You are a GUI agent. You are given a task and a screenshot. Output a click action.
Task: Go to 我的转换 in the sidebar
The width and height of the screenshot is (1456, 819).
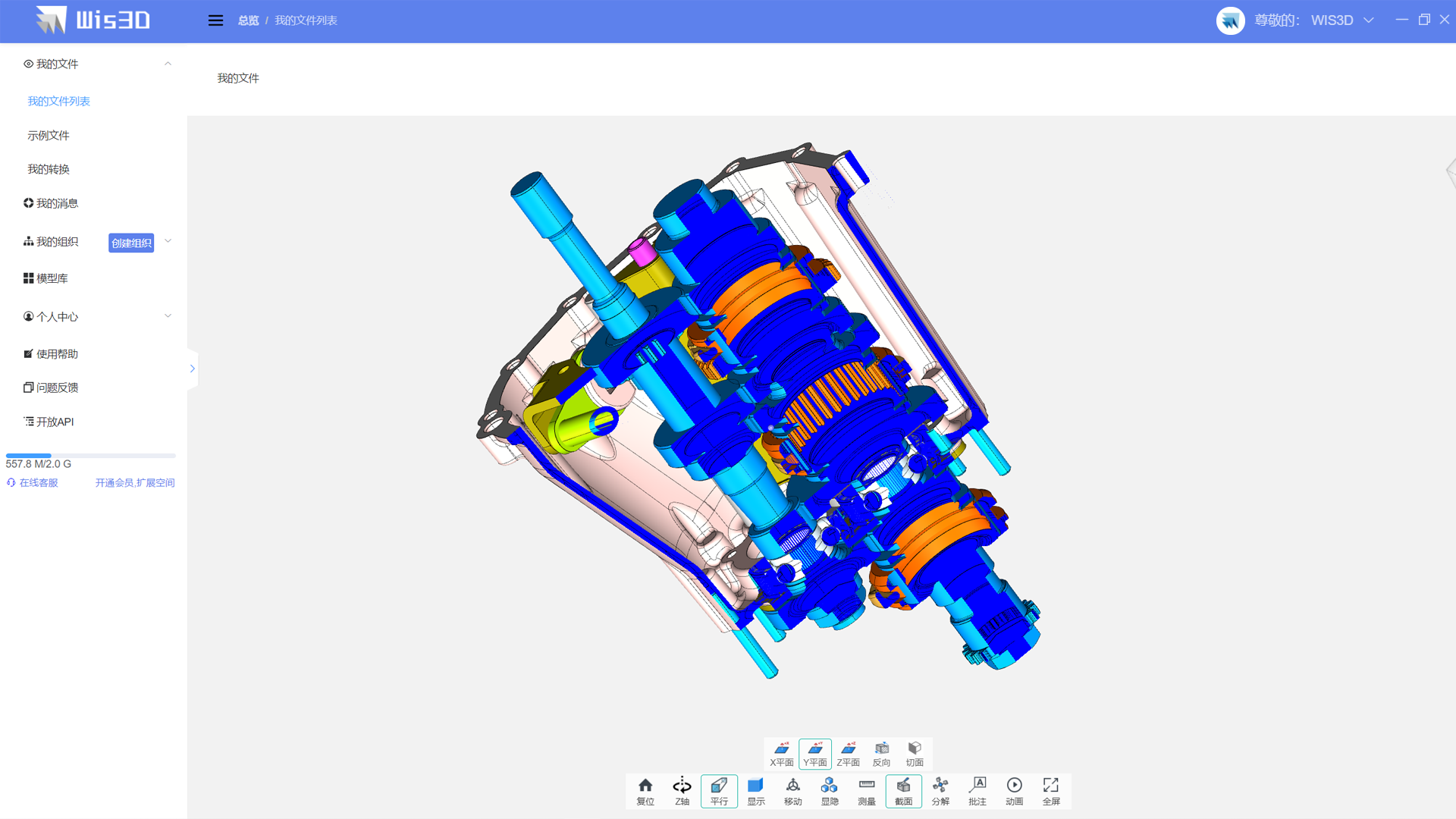click(49, 169)
